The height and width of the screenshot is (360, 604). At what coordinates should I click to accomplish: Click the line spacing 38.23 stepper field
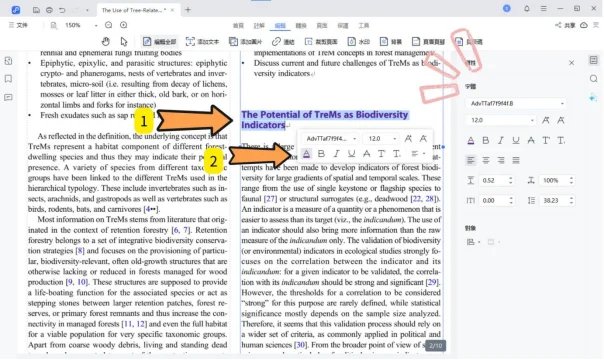(557, 200)
